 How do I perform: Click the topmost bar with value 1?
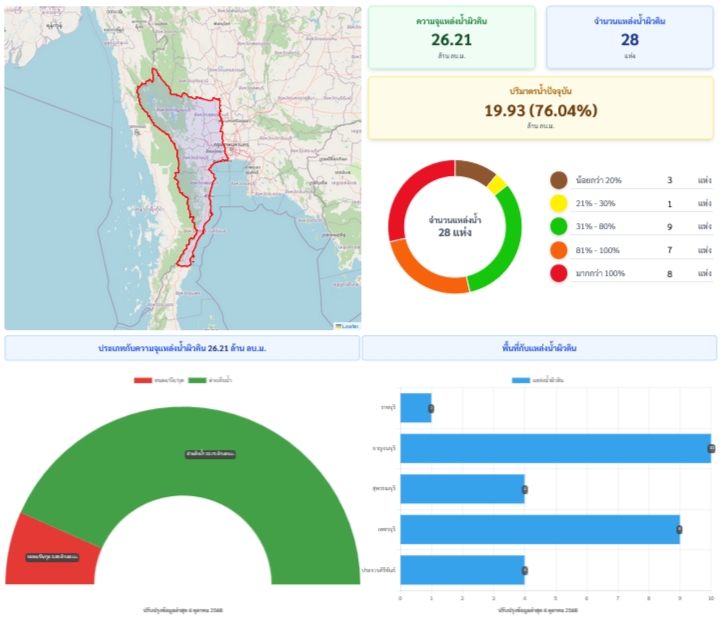(416, 408)
